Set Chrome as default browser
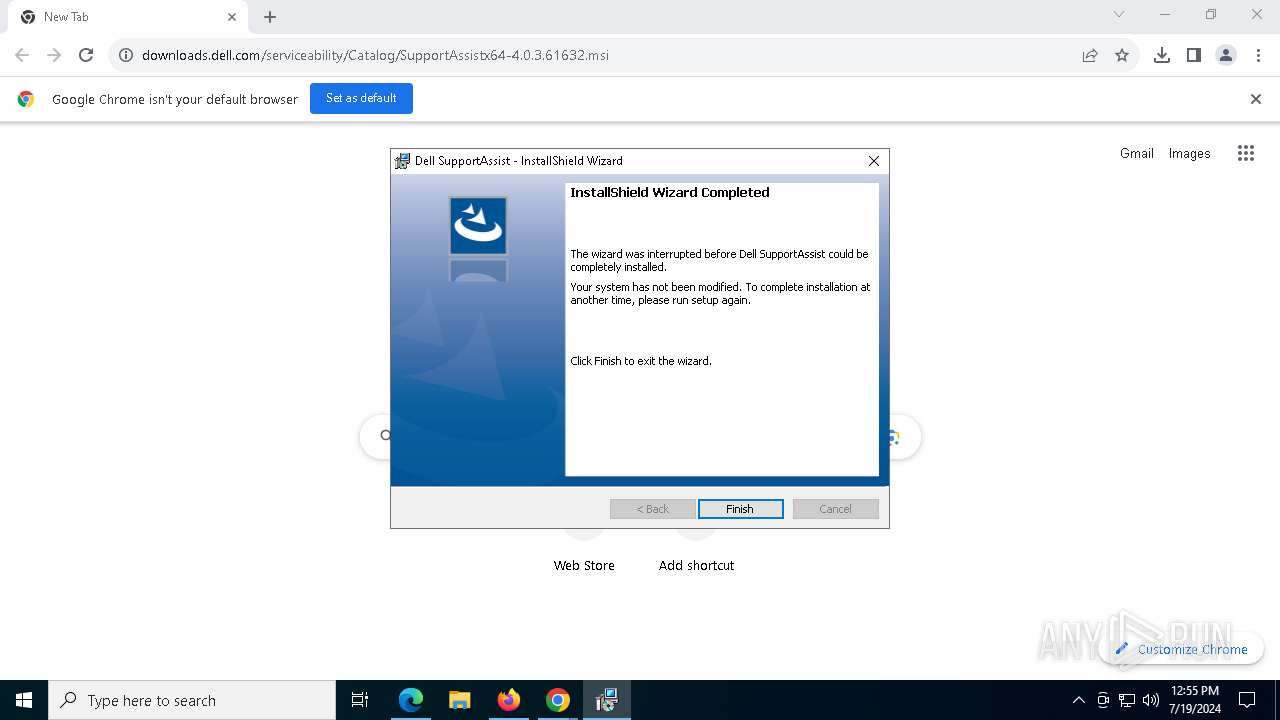Image resolution: width=1280 pixels, height=720 pixels. [x=361, y=98]
